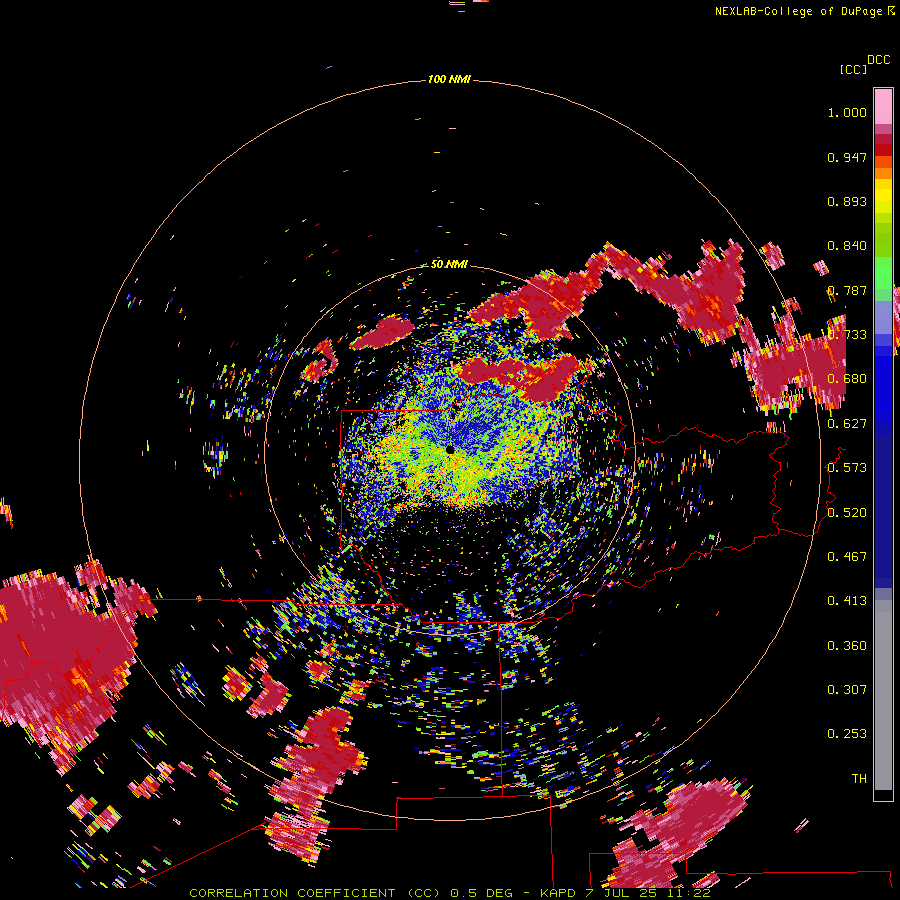The height and width of the screenshot is (900, 900).
Task: Click the [CC] legend unit label
Action: (x=853, y=69)
